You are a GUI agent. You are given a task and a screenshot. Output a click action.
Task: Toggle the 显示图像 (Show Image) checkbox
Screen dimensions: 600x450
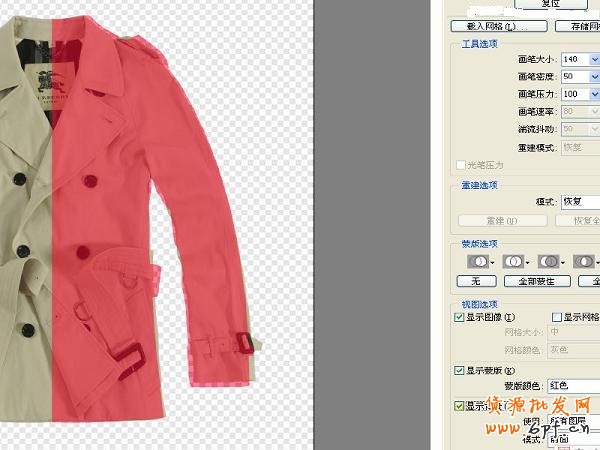tap(459, 317)
